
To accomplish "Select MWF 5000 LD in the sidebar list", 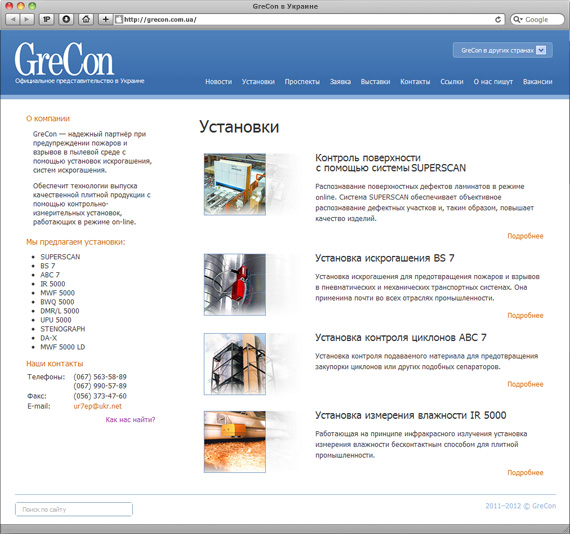I will (63, 347).
